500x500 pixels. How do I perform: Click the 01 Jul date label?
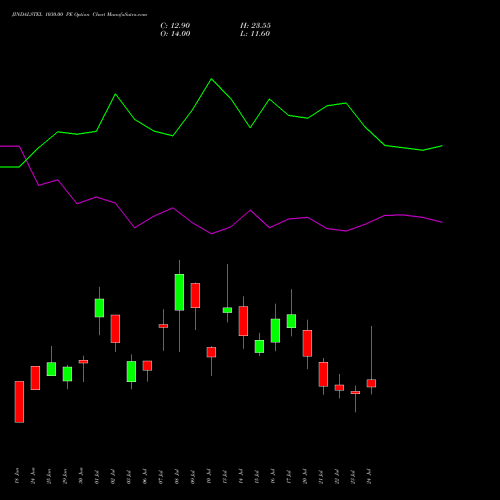pyautogui.click(x=97, y=476)
